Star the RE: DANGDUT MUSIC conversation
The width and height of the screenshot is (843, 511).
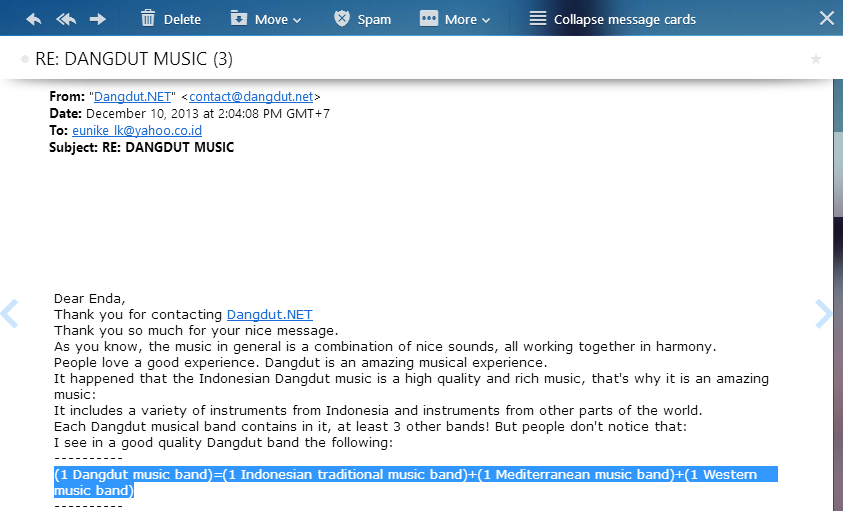(816, 59)
